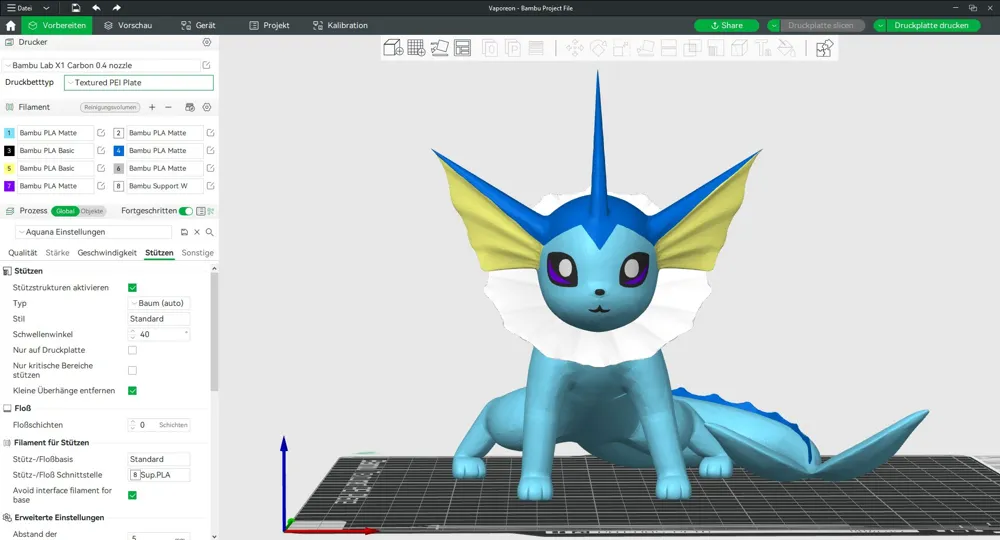Open the Stütz-/Floßbasis Standard dropdown

pyautogui.click(x=159, y=459)
